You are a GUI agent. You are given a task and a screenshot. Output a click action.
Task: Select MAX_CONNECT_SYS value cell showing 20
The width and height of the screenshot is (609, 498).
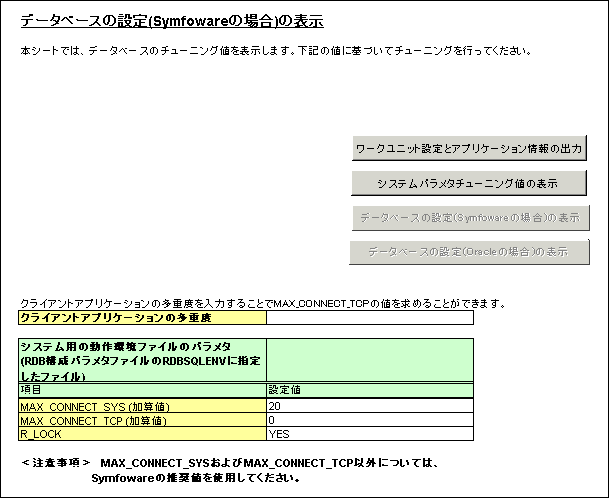point(370,406)
